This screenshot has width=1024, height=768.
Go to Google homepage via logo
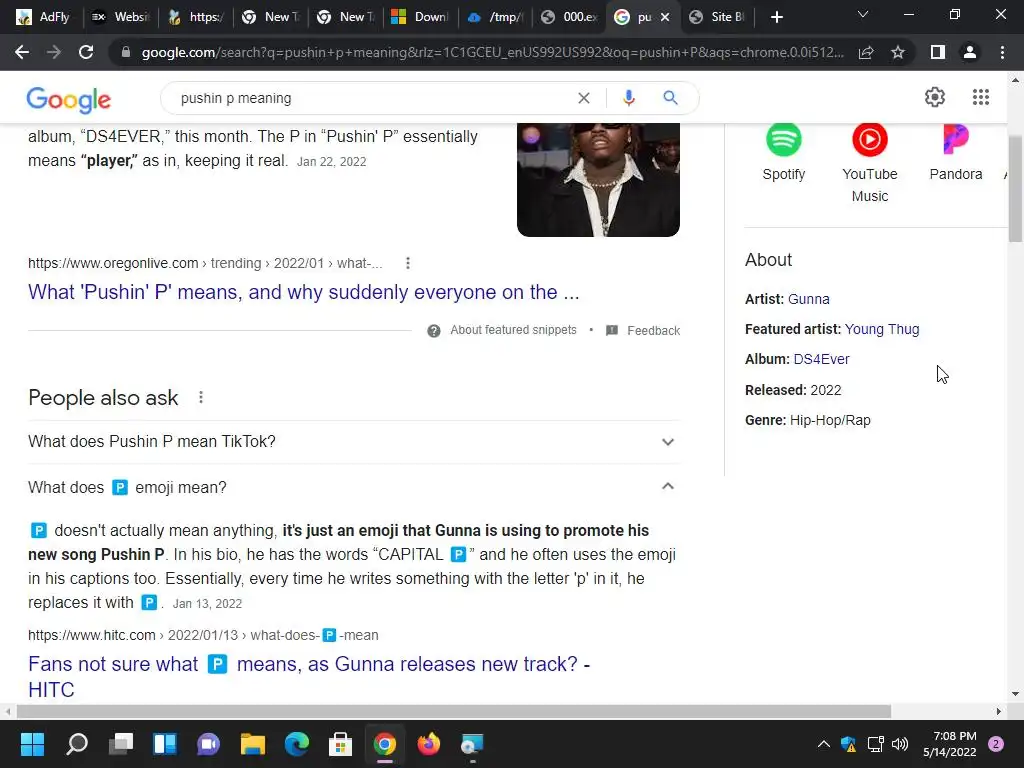click(69, 99)
